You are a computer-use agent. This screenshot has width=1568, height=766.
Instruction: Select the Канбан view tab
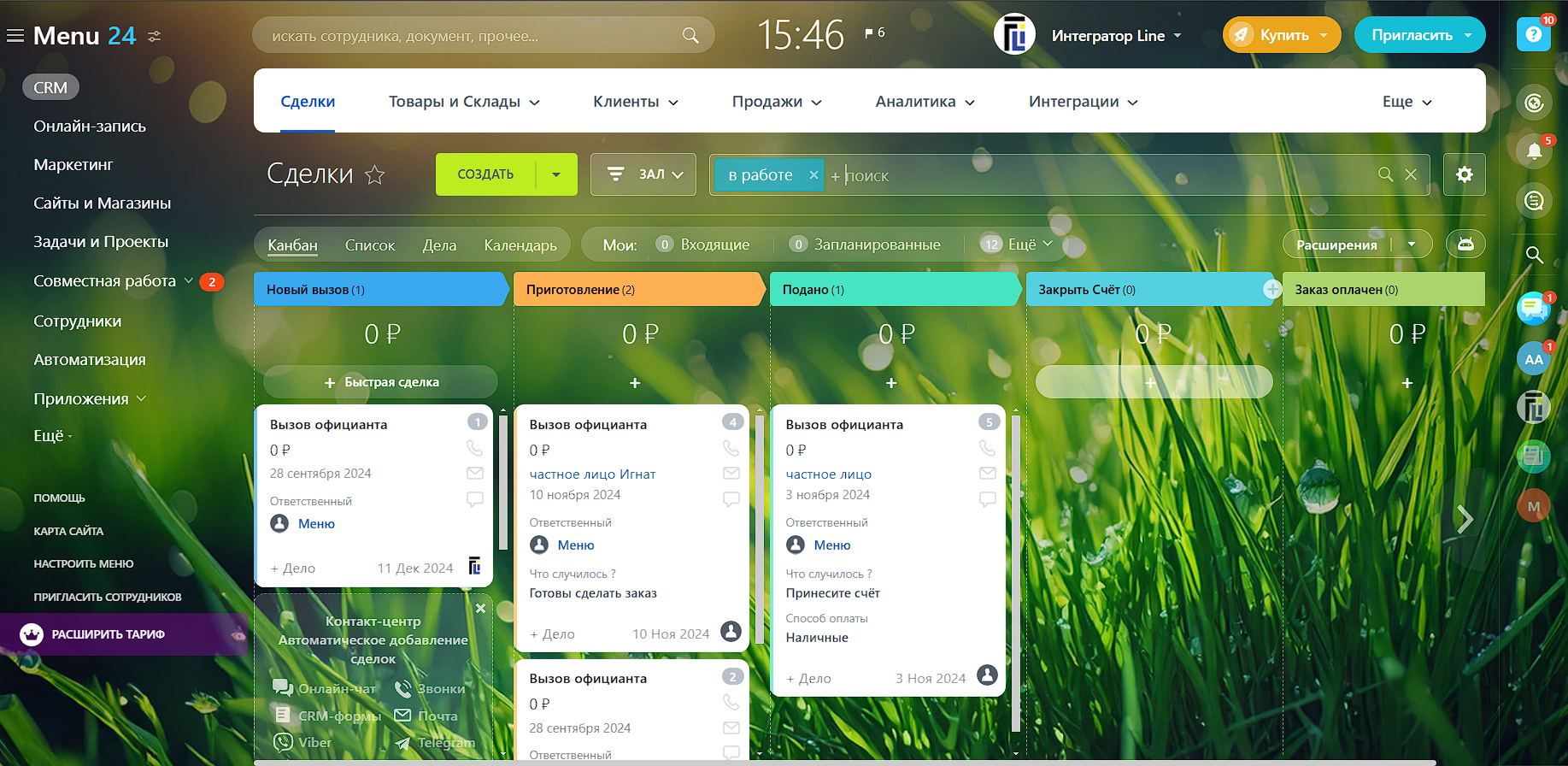[x=292, y=245]
